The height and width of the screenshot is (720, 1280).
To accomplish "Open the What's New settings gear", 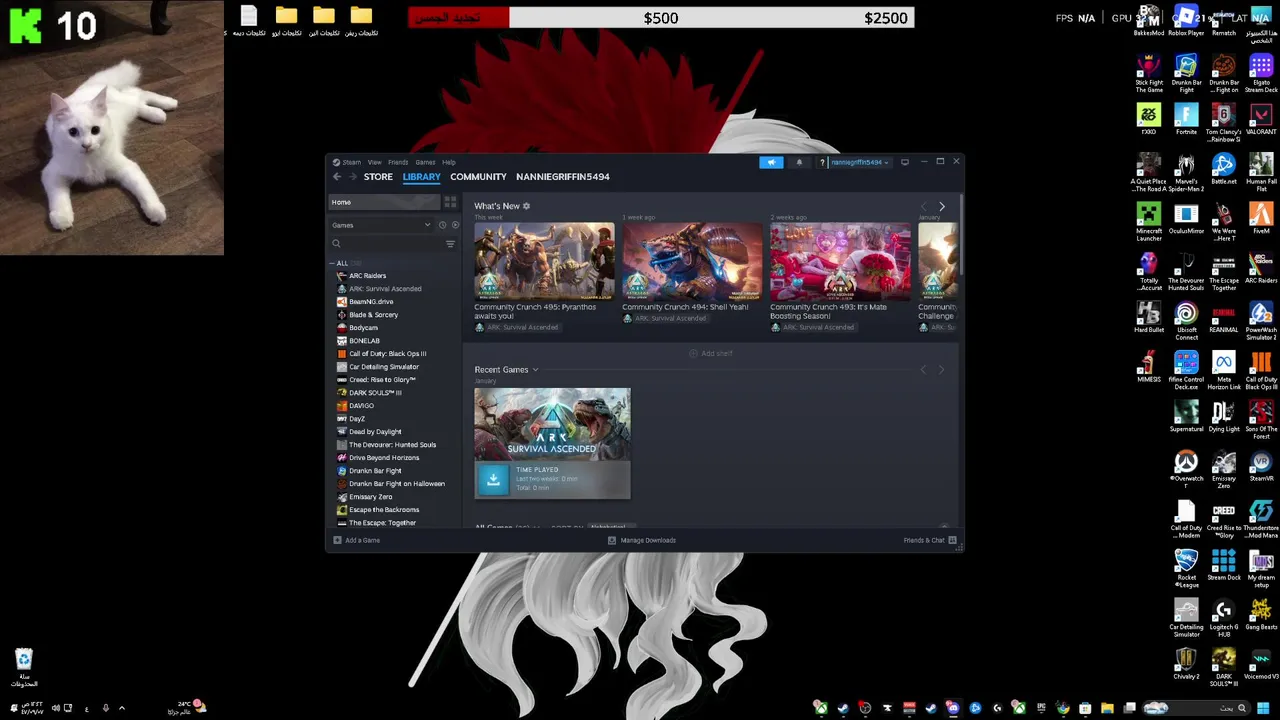I will pos(526,206).
